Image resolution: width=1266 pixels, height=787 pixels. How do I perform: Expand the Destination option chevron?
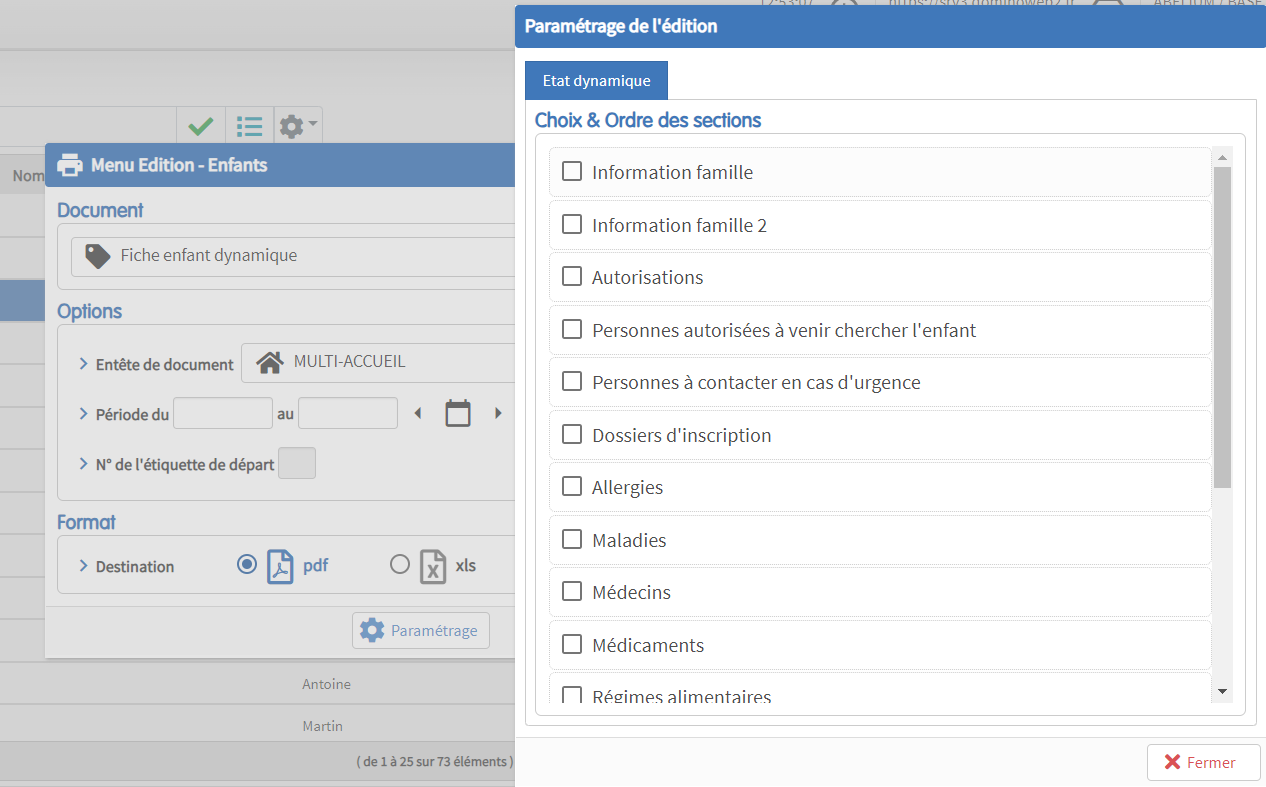pos(84,566)
